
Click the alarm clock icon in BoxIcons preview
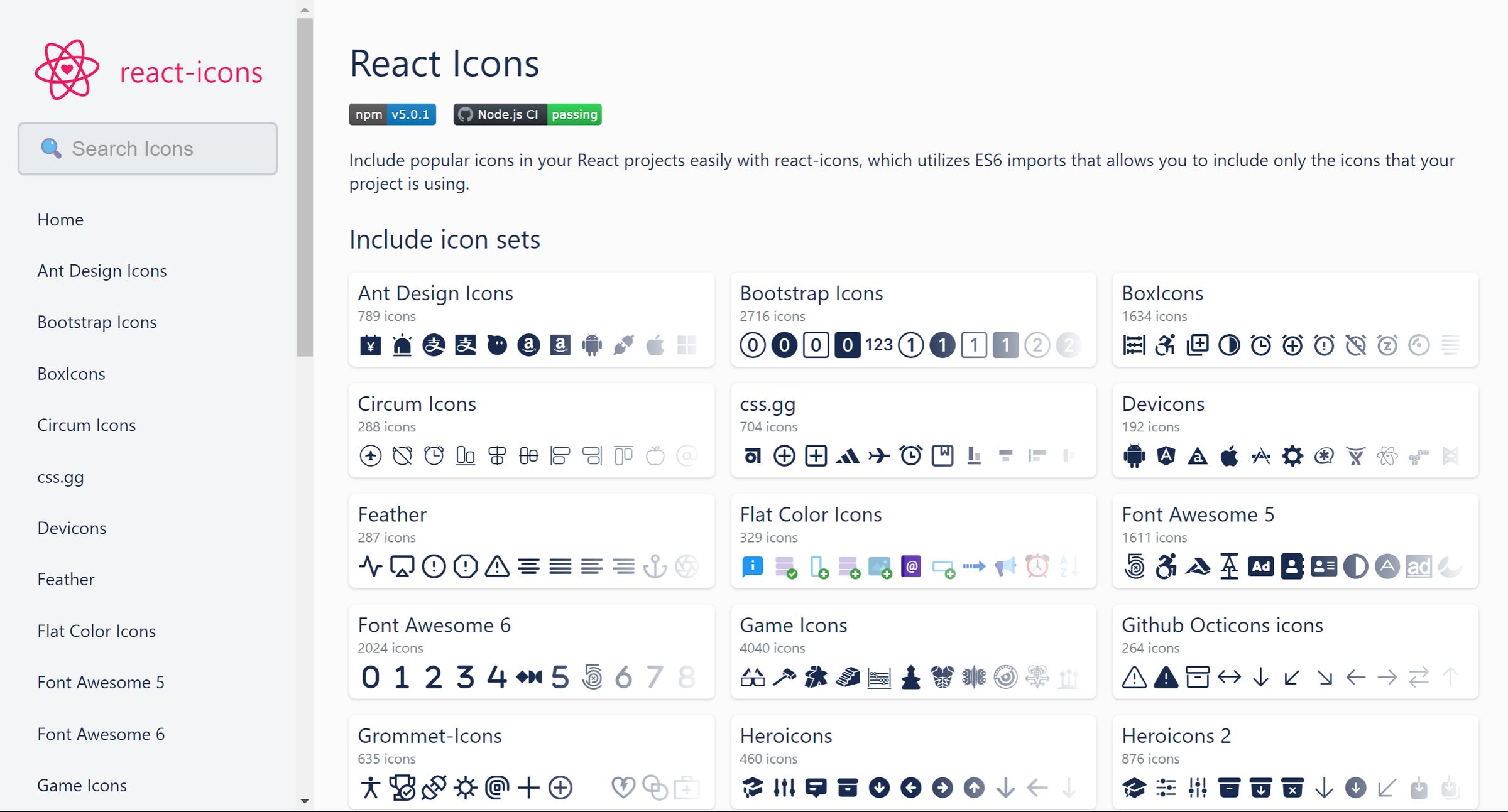(x=1261, y=345)
